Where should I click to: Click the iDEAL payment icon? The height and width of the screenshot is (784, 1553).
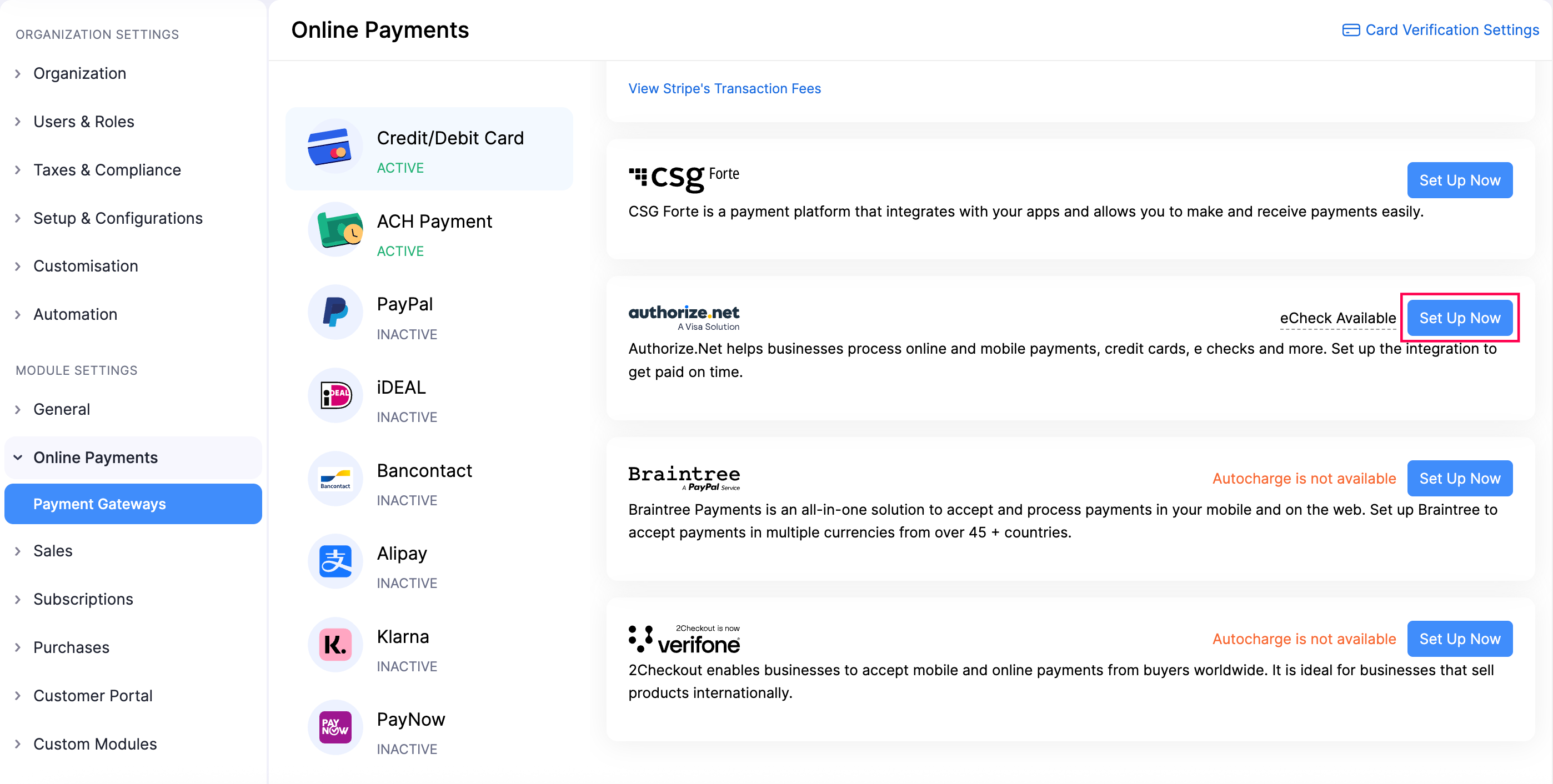pos(335,395)
